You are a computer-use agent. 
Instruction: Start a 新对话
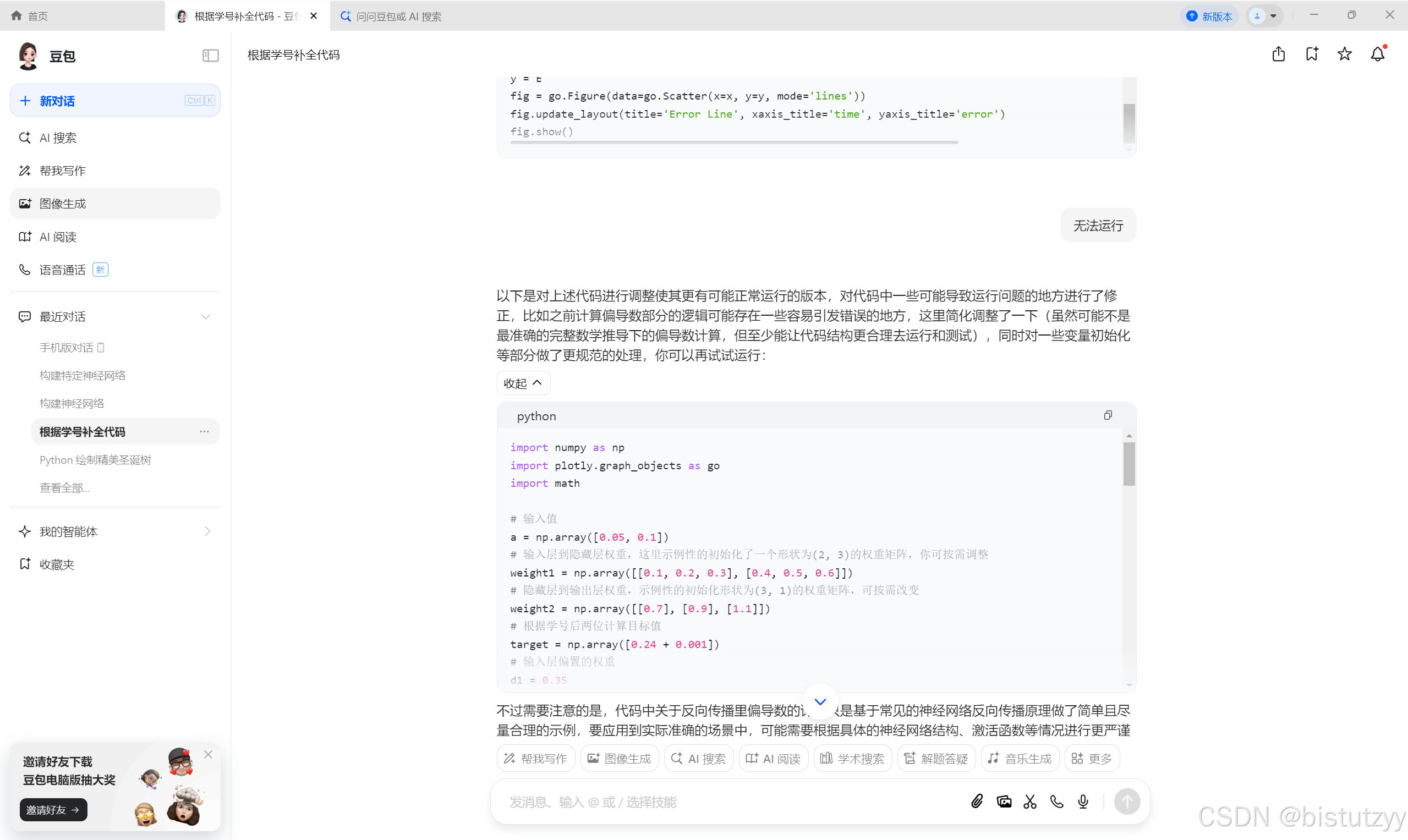115,101
